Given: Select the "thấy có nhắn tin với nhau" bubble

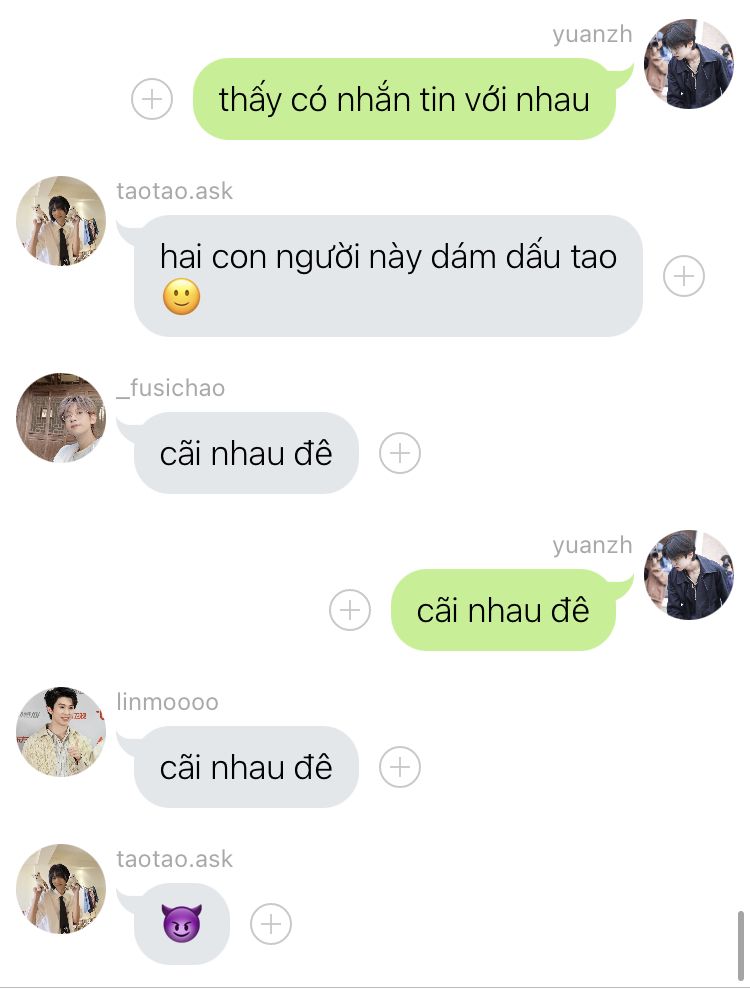Looking at the screenshot, I should click(404, 99).
